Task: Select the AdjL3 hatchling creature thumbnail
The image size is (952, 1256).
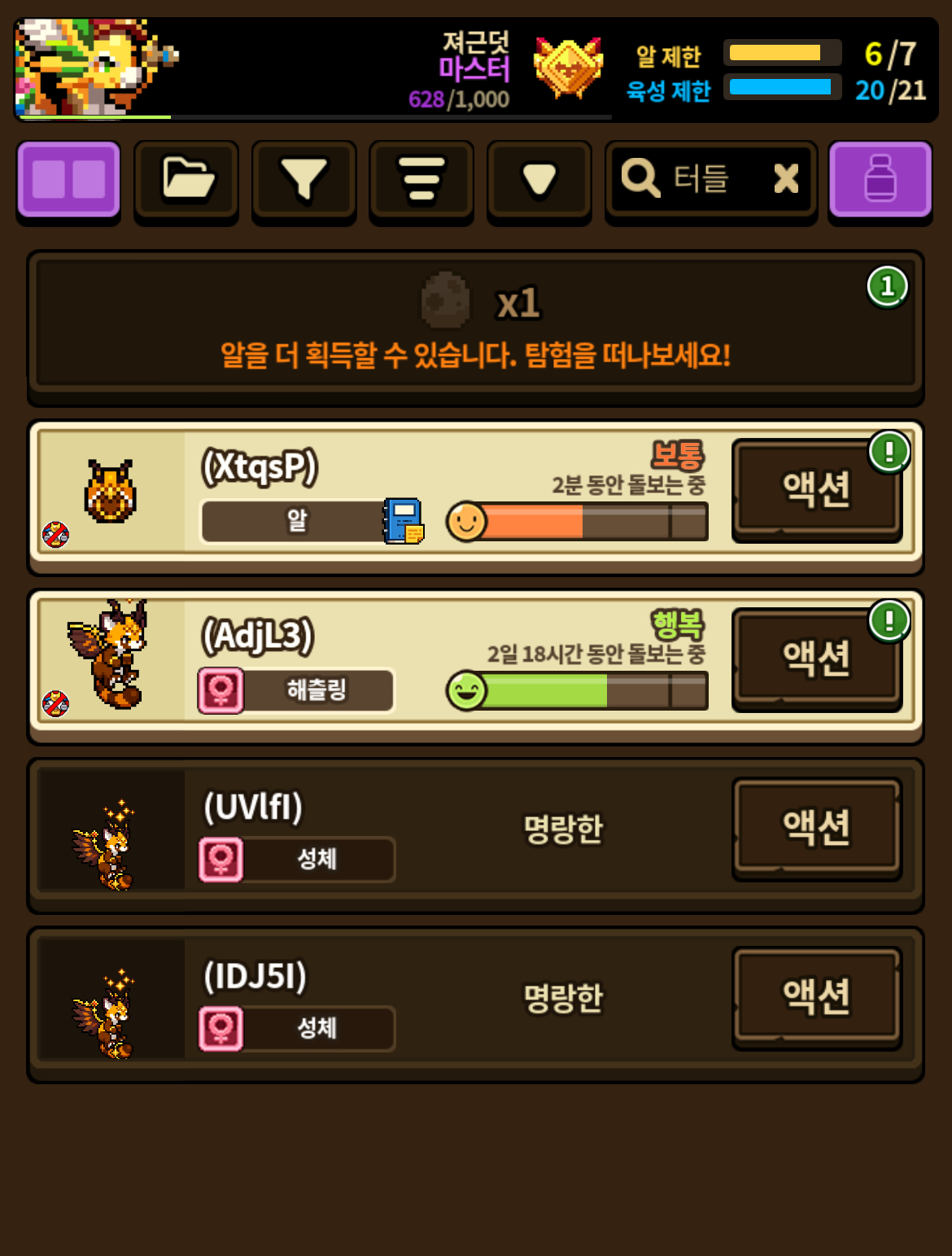Action: point(109,656)
